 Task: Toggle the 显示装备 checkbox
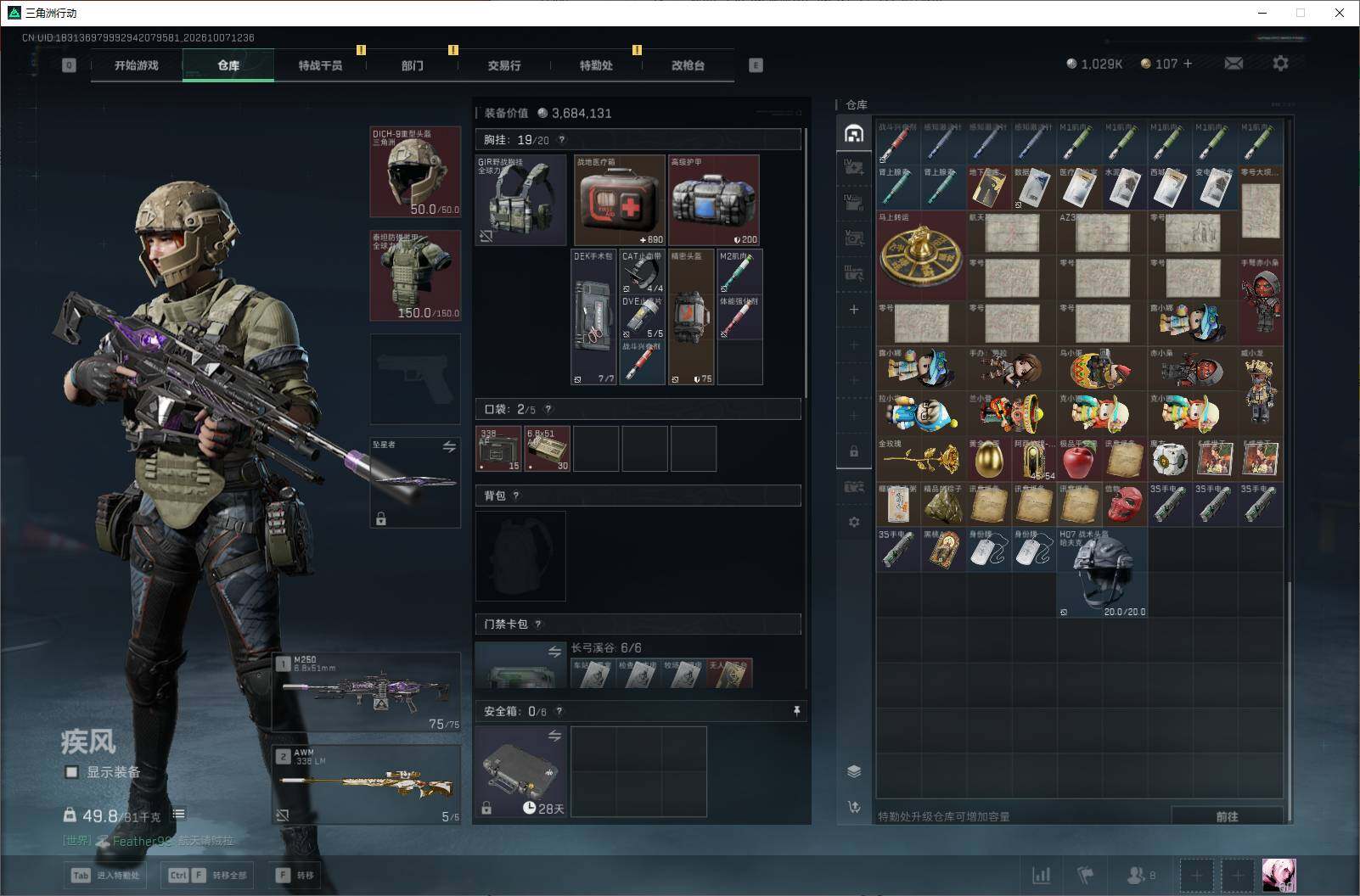pyautogui.click(x=72, y=772)
